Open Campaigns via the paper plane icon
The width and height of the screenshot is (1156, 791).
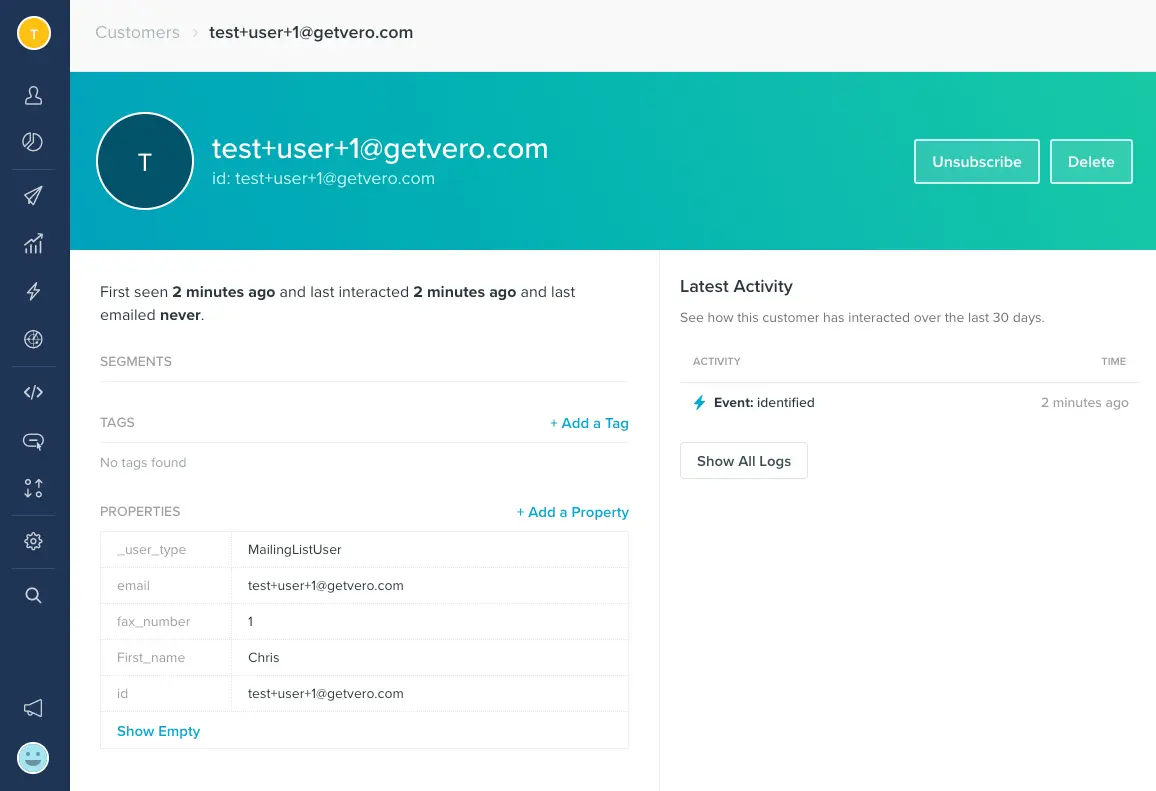point(33,194)
